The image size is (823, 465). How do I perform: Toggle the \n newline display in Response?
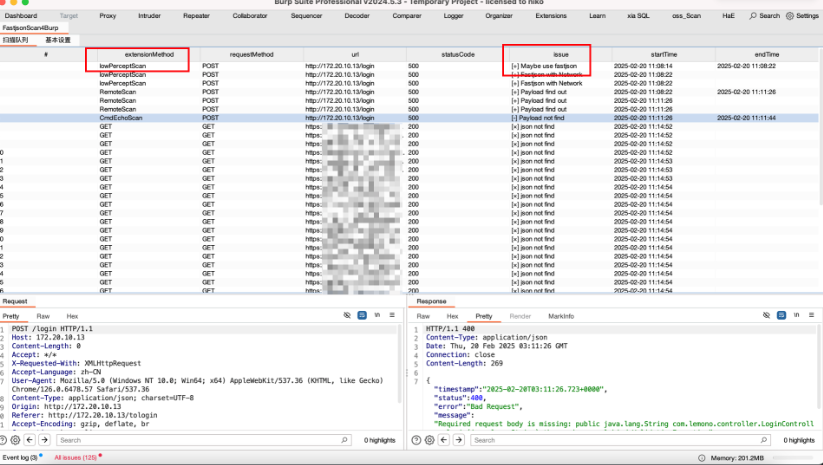point(796,315)
